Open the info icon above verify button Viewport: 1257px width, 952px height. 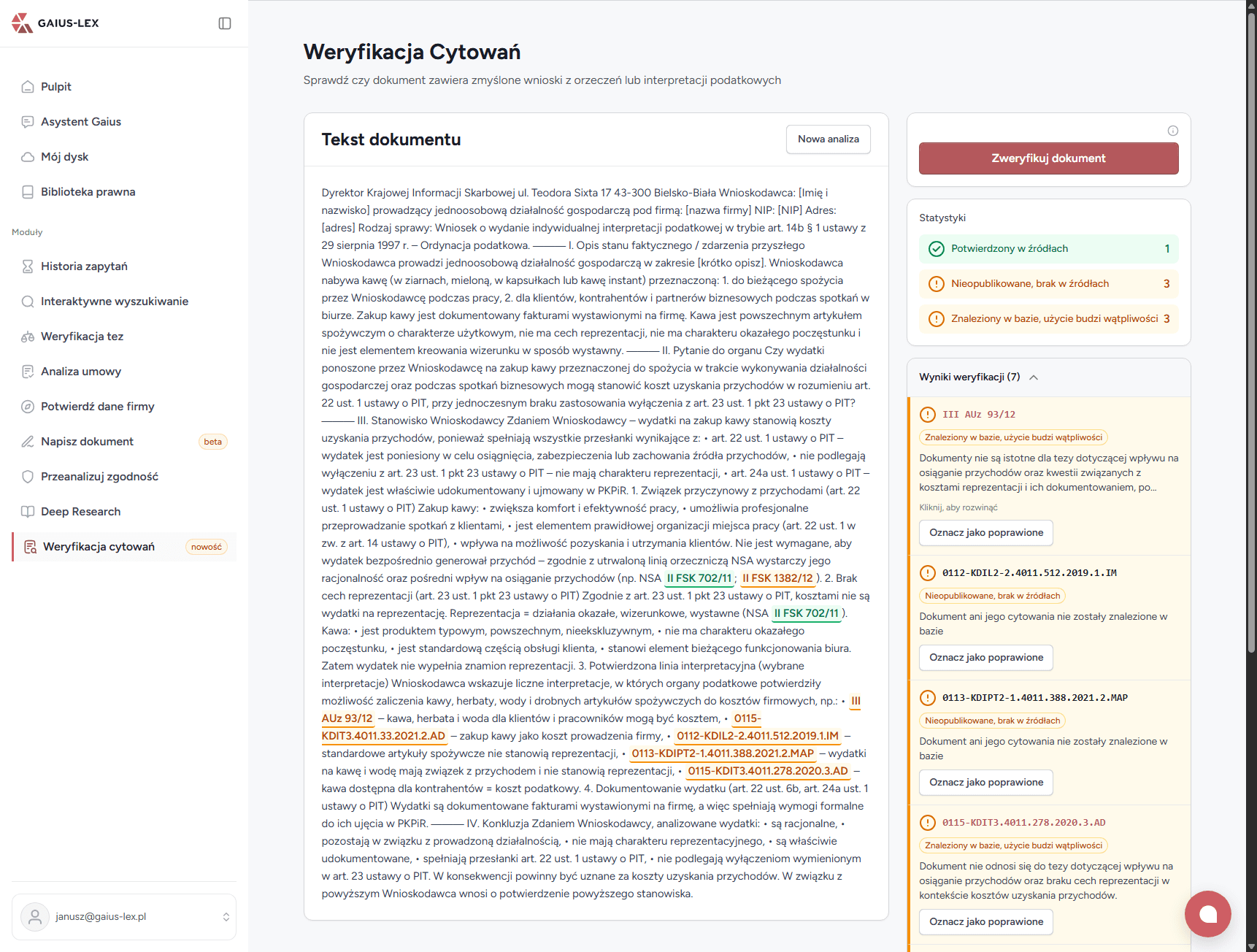pyautogui.click(x=1172, y=131)
